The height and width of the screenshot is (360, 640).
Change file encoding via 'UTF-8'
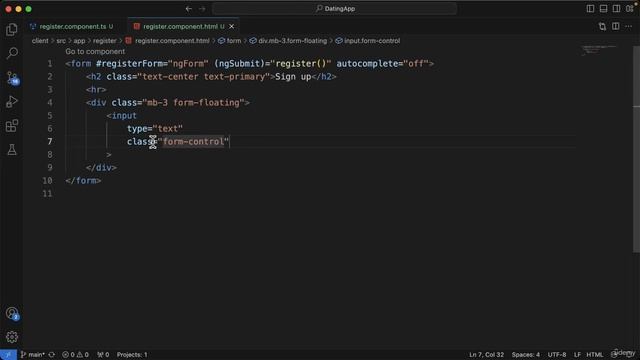coord(557,355)
